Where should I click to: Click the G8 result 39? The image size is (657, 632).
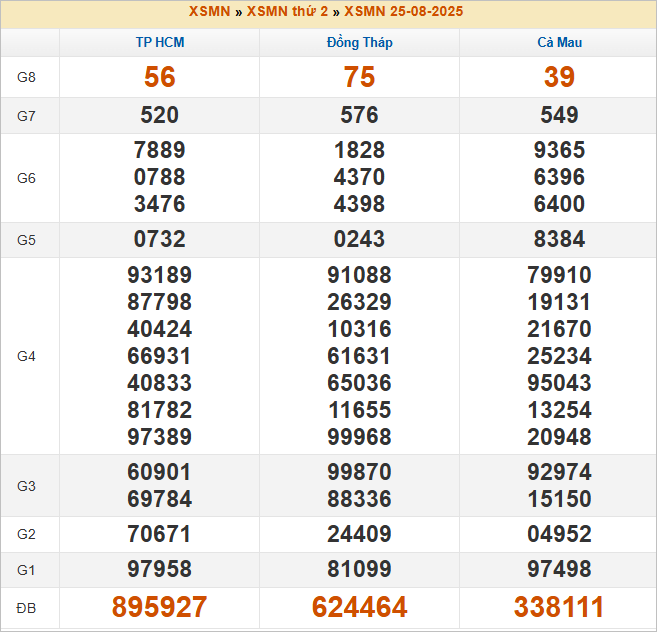(x=559, y=77)
